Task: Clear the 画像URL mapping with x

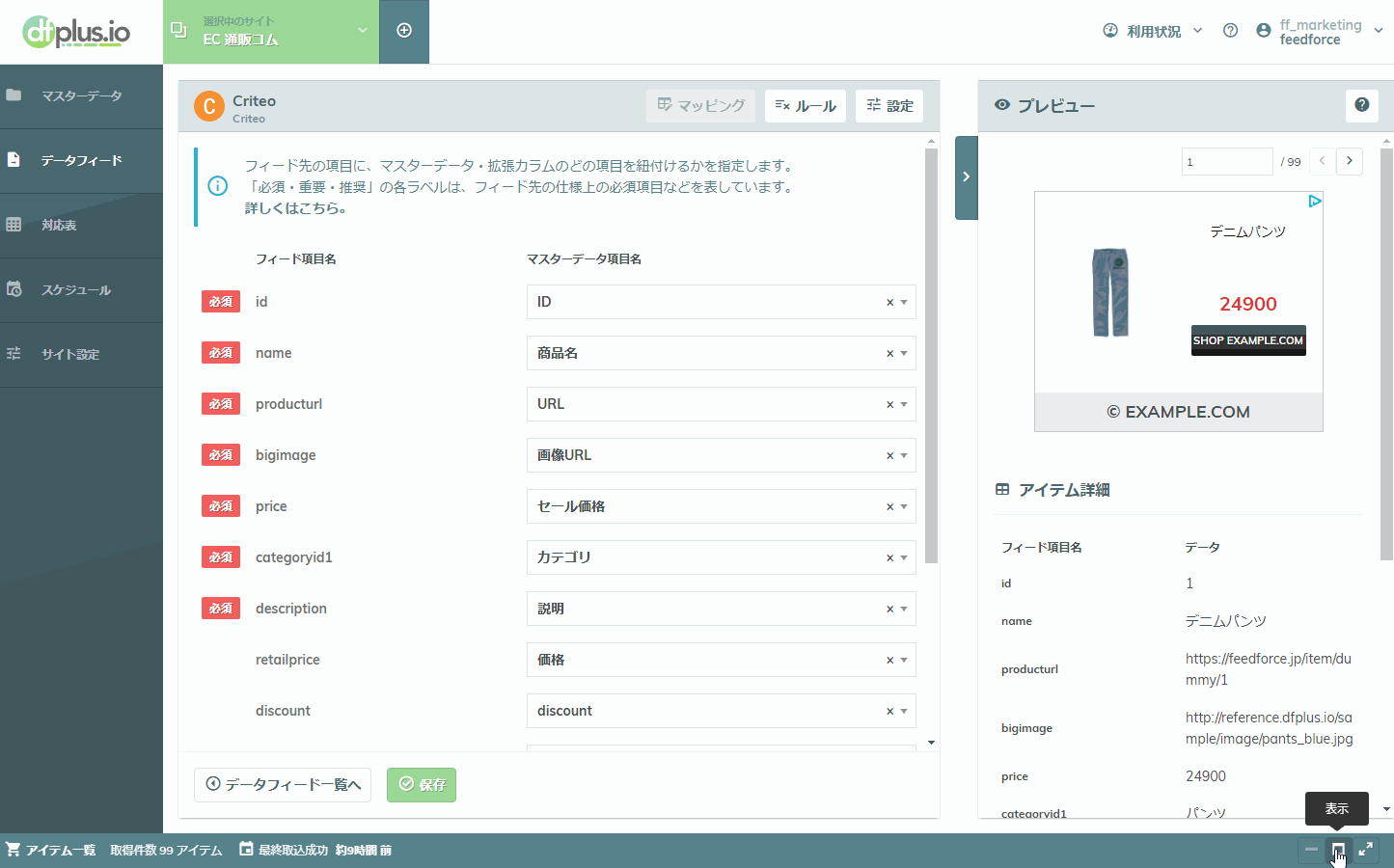Action: [889, 456]
